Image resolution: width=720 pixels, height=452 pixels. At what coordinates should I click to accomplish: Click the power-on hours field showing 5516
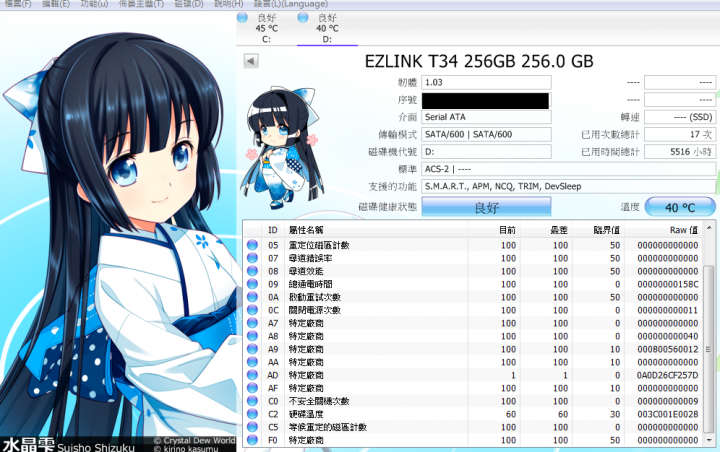click(680, 152)
